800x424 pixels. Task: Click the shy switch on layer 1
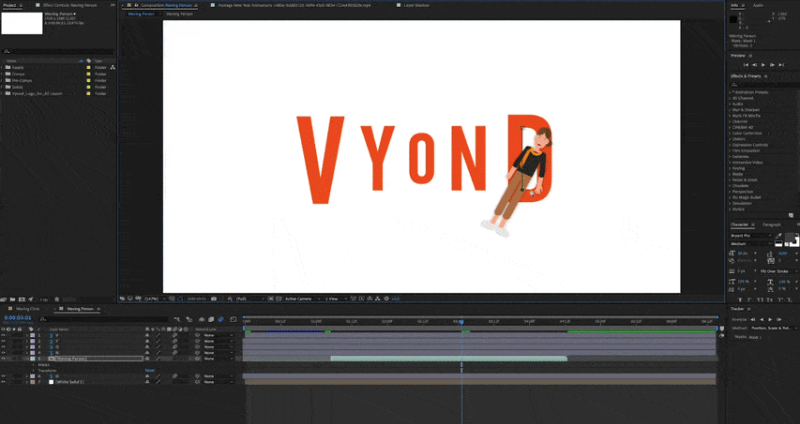[147, 335]
